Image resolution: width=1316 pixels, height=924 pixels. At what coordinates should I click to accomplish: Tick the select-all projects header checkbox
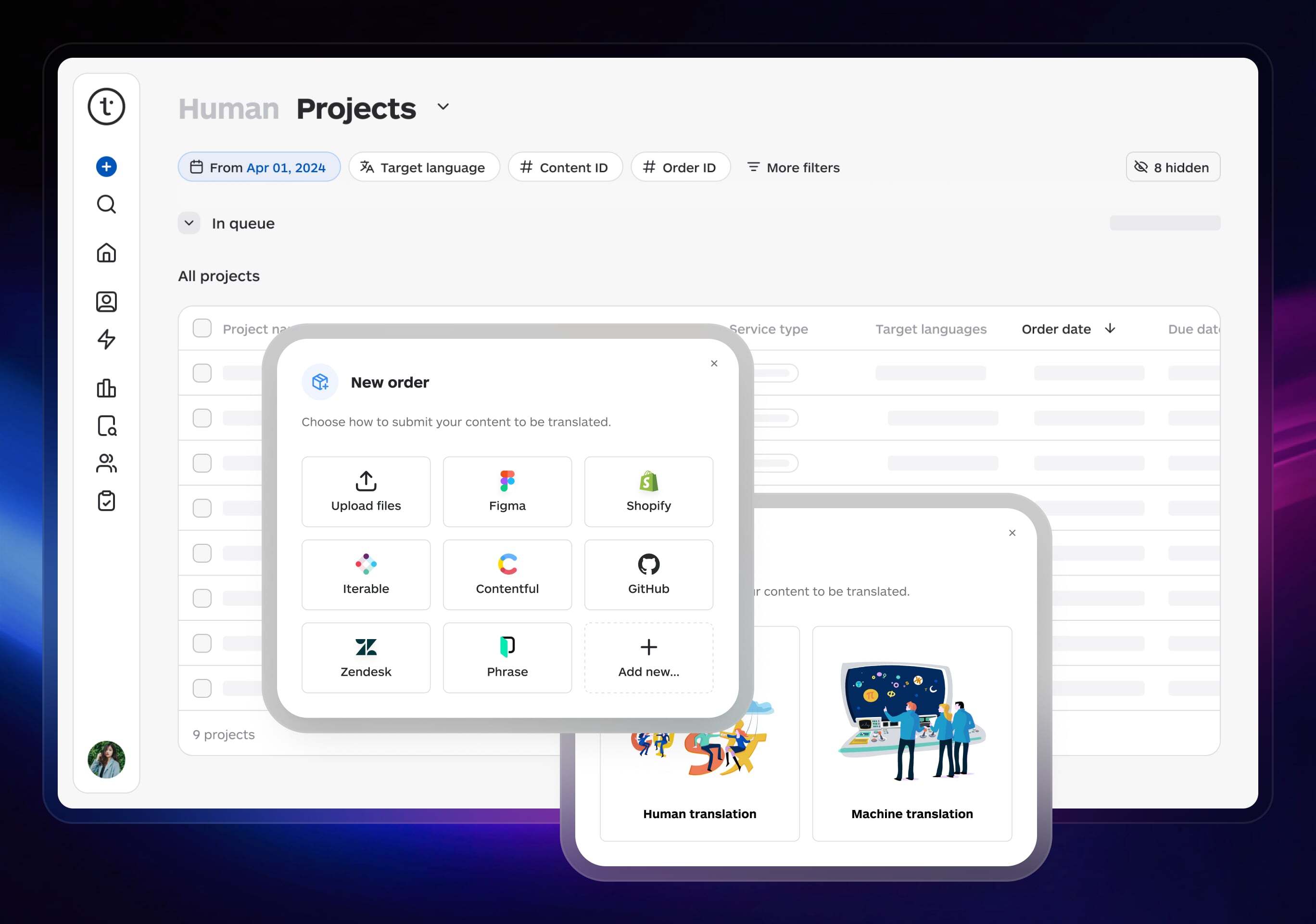click(x=202, y=329)
